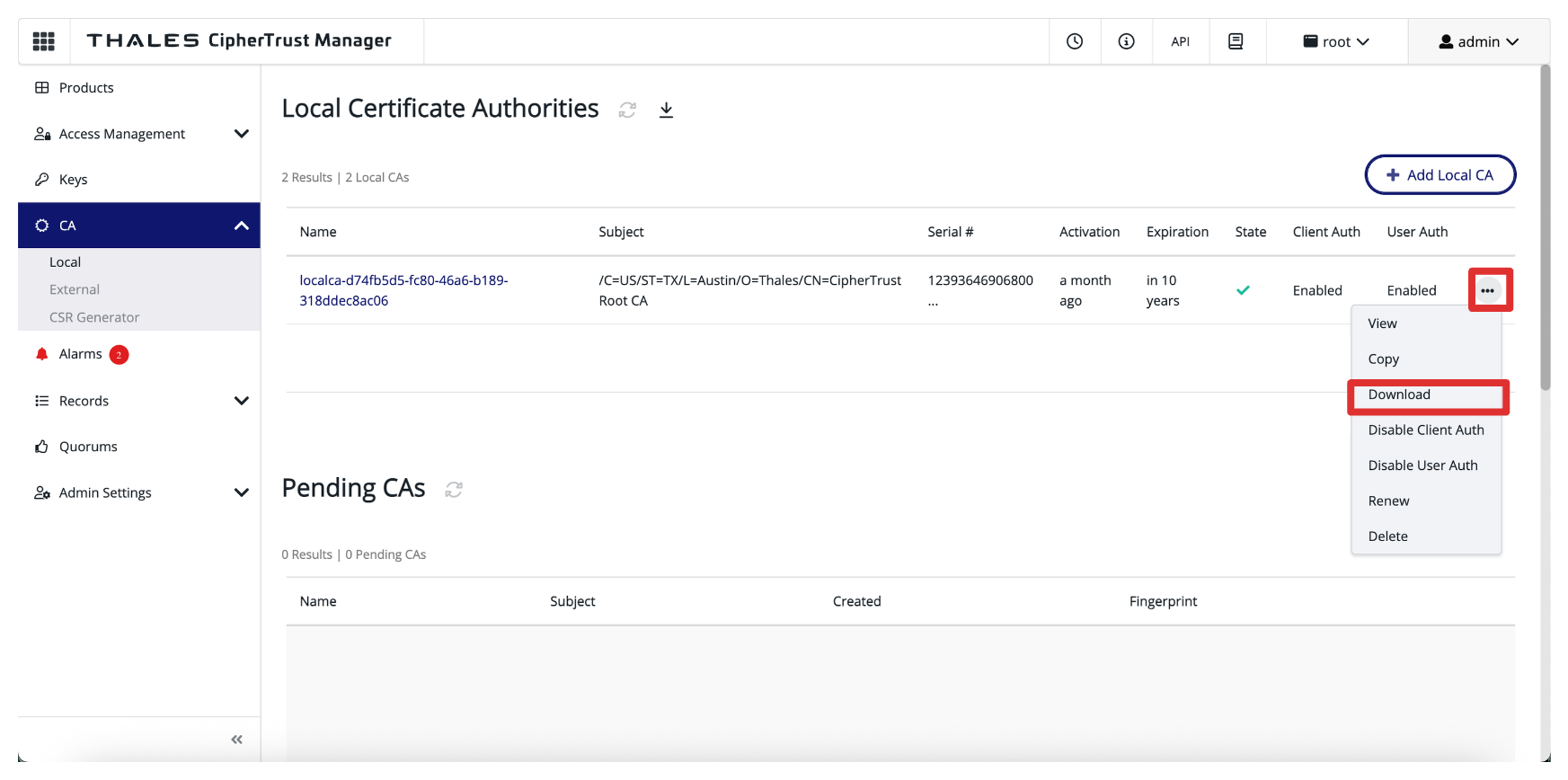
Task: Collapse the sidebar with double-chevron icon
Action: coord(236,740)
